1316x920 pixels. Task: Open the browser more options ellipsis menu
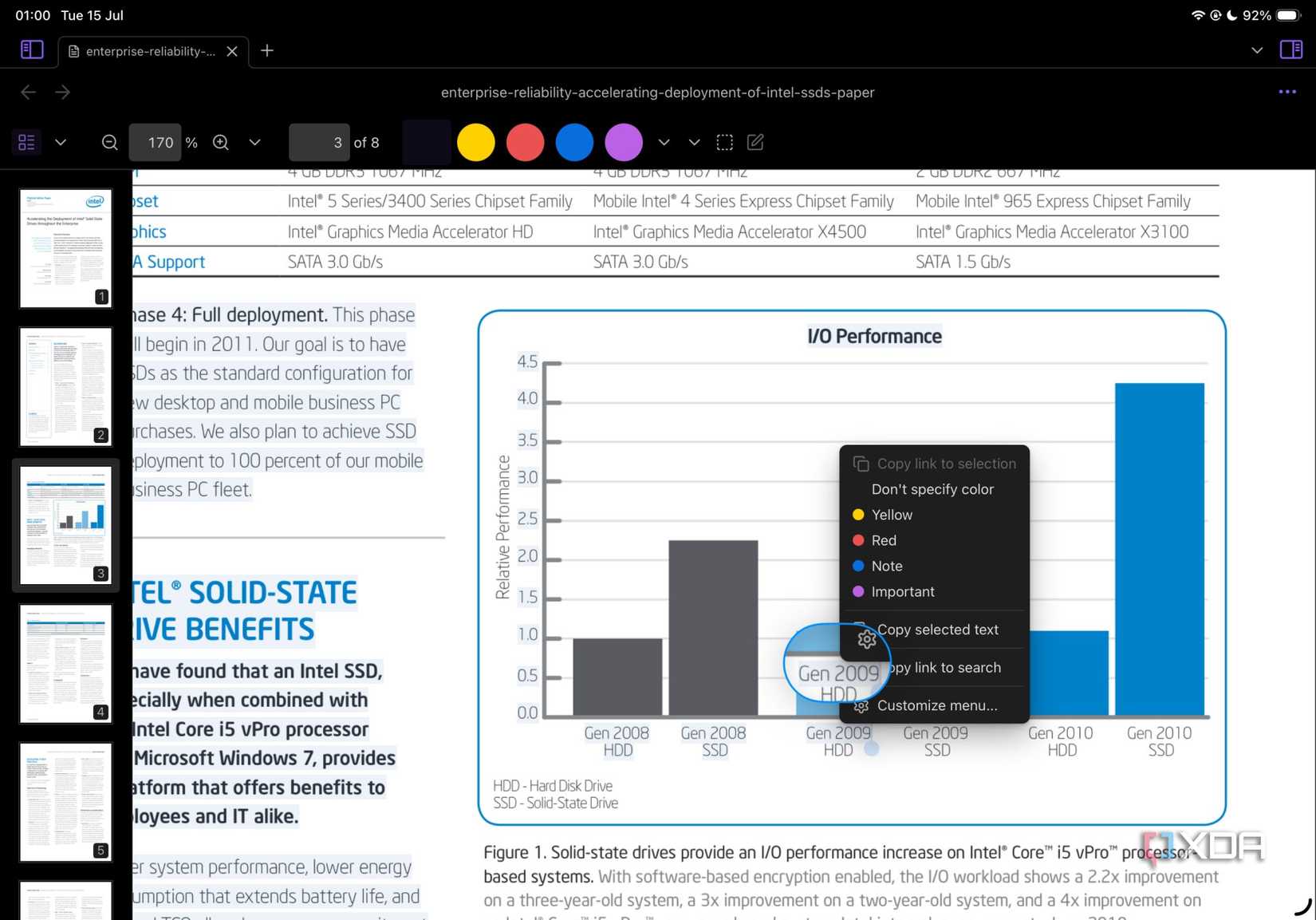1286,92
